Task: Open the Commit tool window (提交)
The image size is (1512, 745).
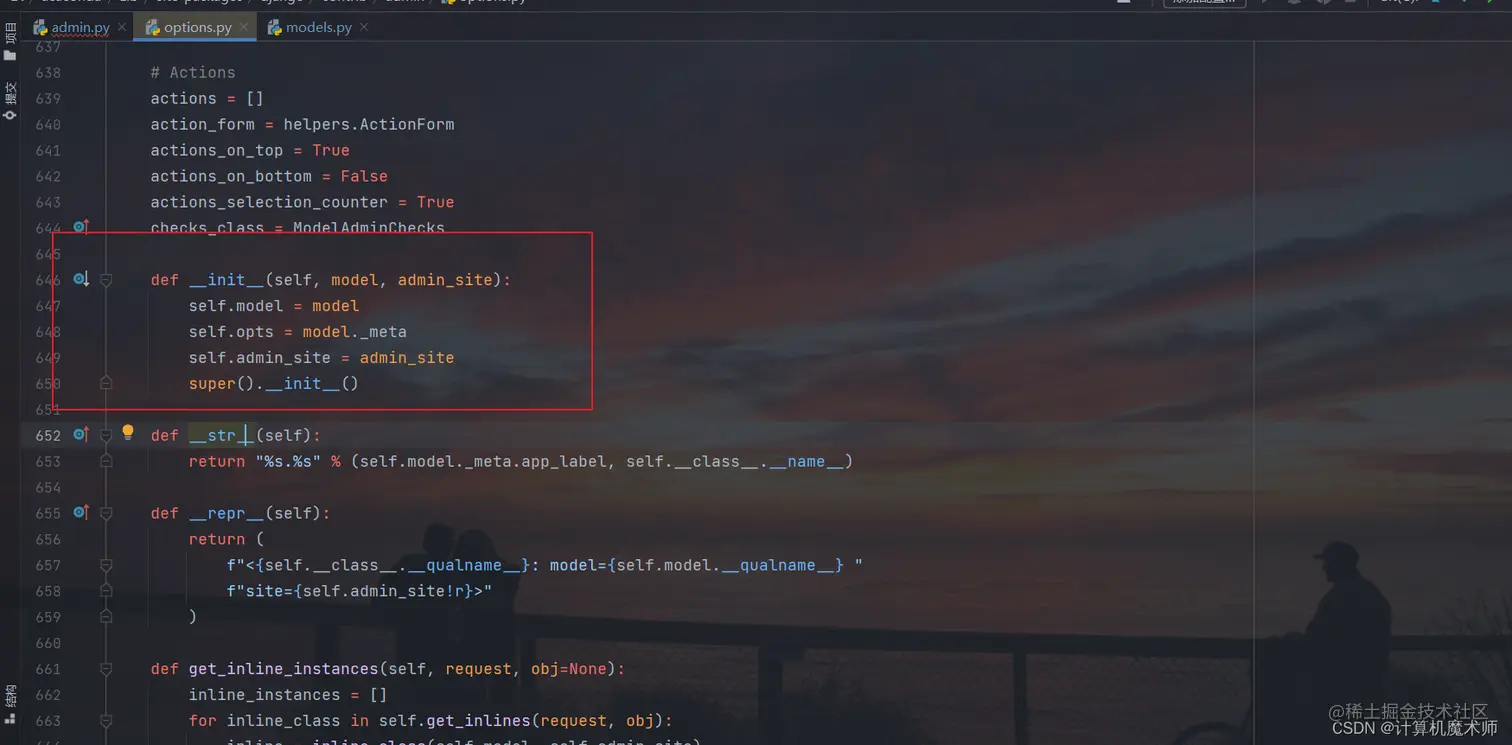Action: 10,101
